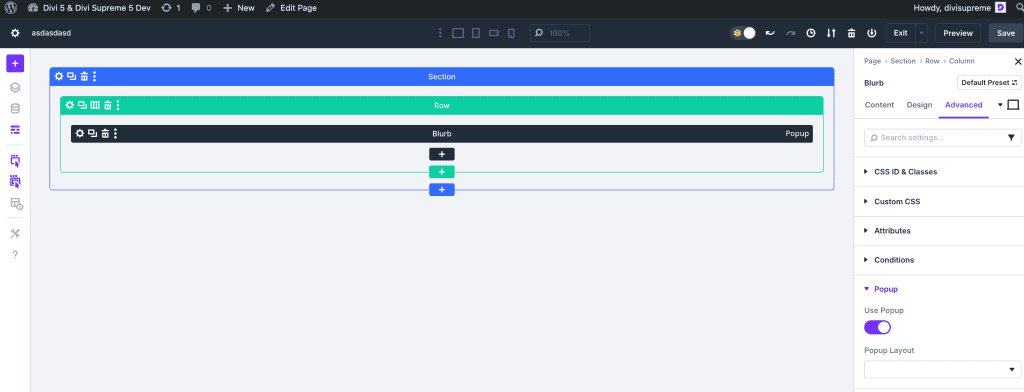Click the updates counter icon in admin bar
The height and width of the screenshot is (392, 1024).
[171, 8]
